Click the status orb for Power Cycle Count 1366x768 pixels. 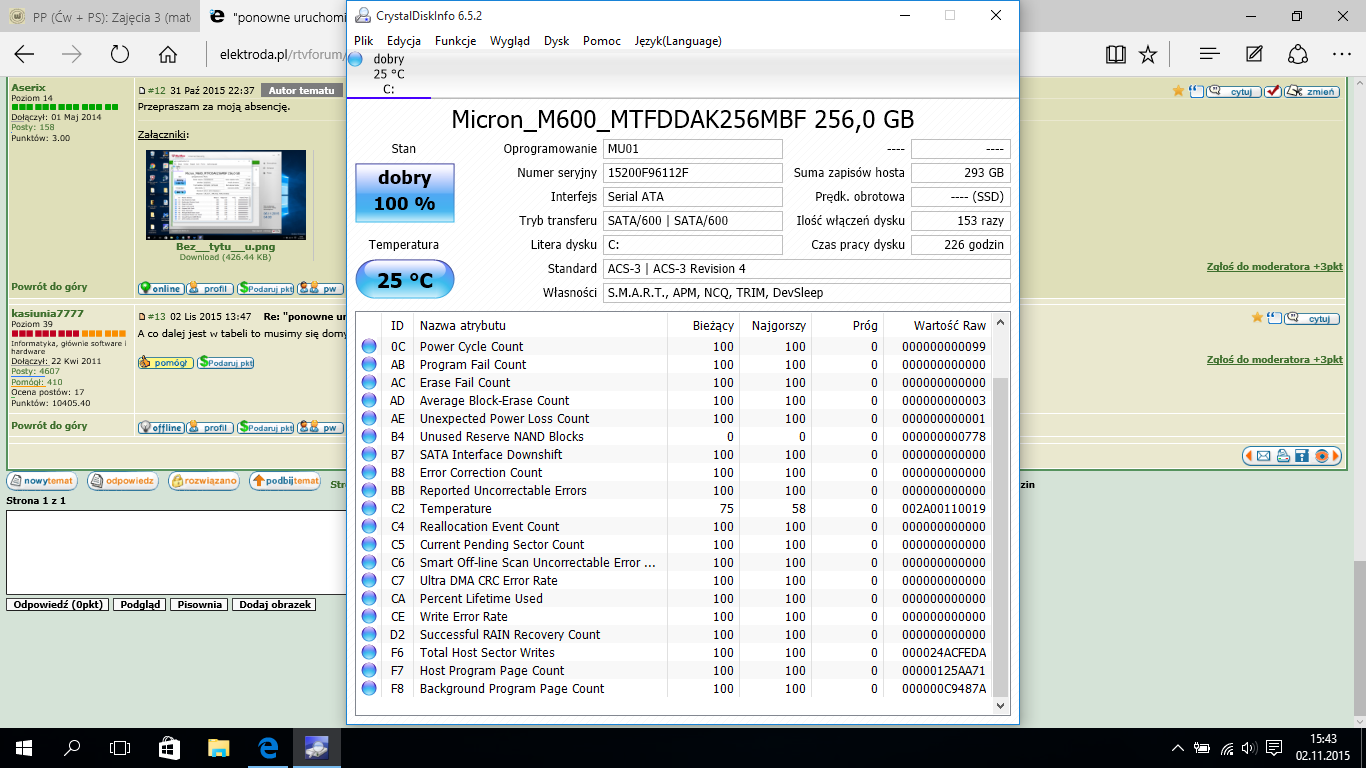pyautogui.click(x=369, y=346)
